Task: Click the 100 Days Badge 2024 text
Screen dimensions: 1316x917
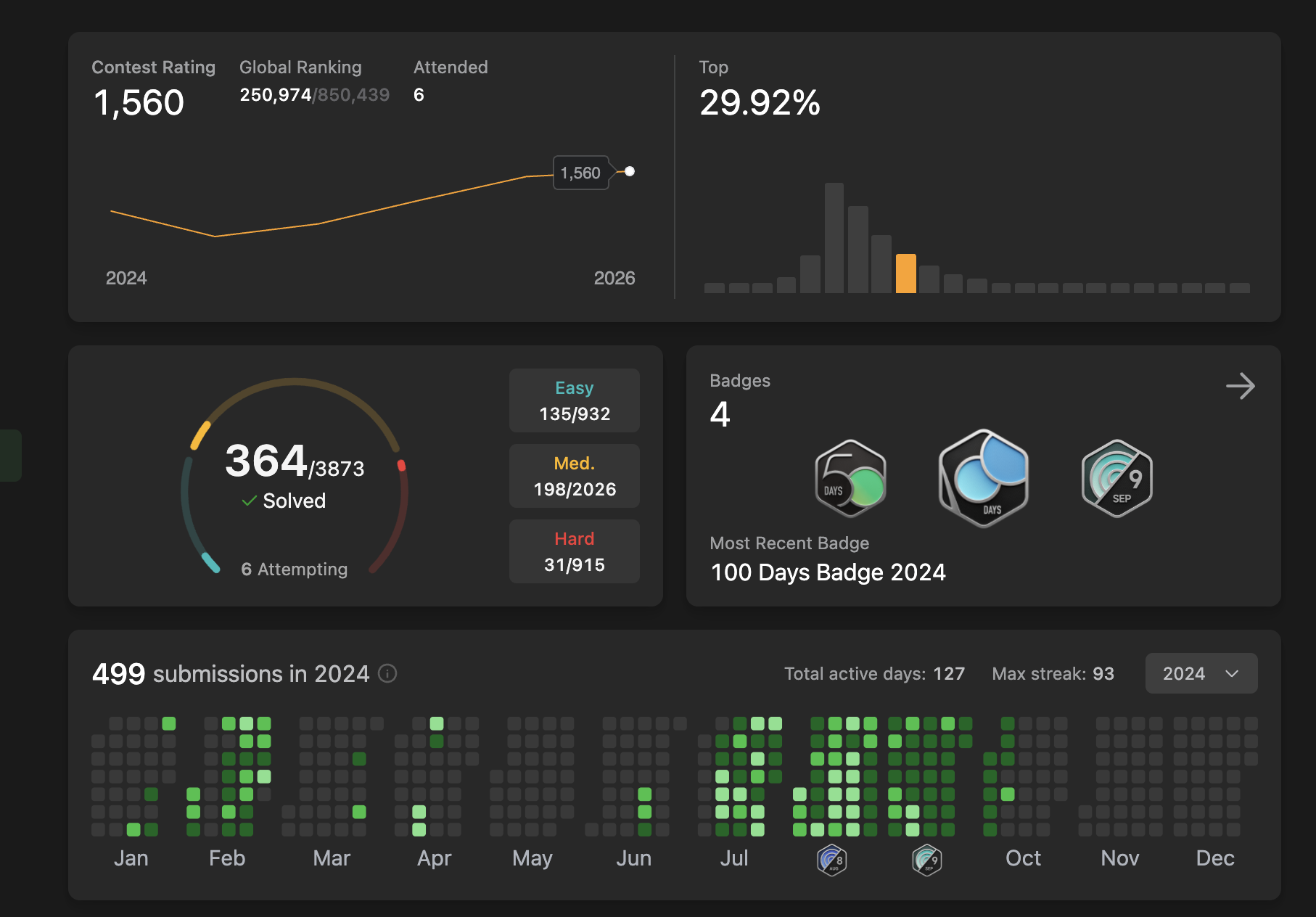Action: (x=829, y=572)
